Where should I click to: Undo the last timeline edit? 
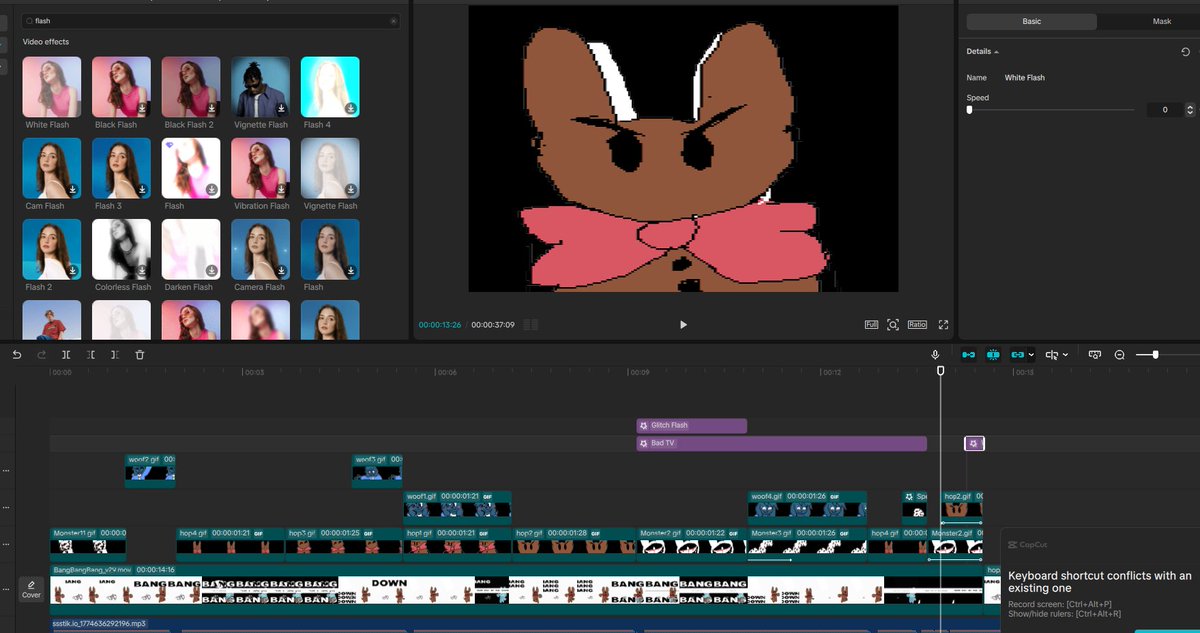[x=17, y=355]
